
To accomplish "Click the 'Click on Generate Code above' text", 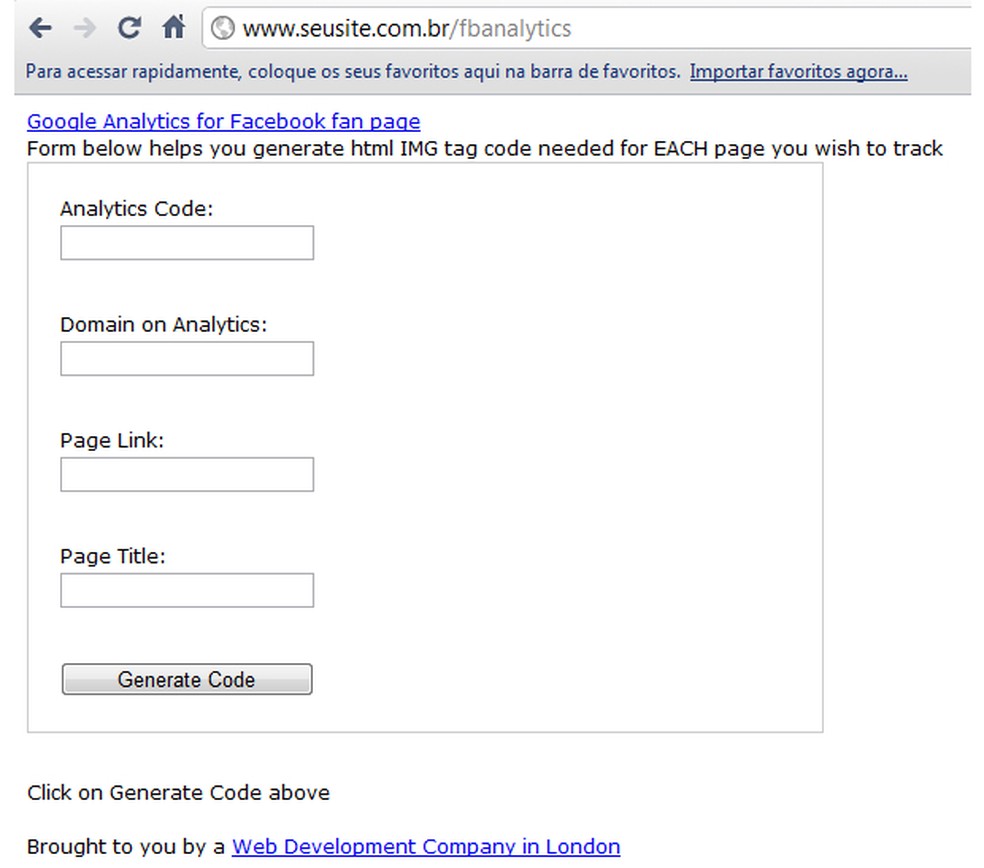I will coord(178,792).
